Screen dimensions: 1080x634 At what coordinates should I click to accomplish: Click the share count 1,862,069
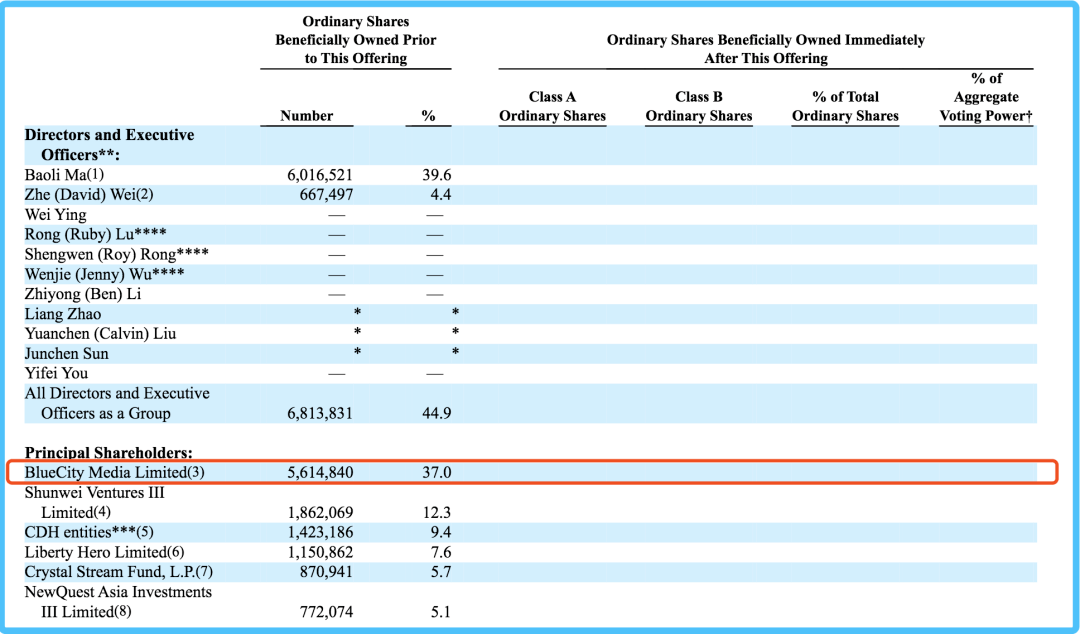[x=320, y=513]
